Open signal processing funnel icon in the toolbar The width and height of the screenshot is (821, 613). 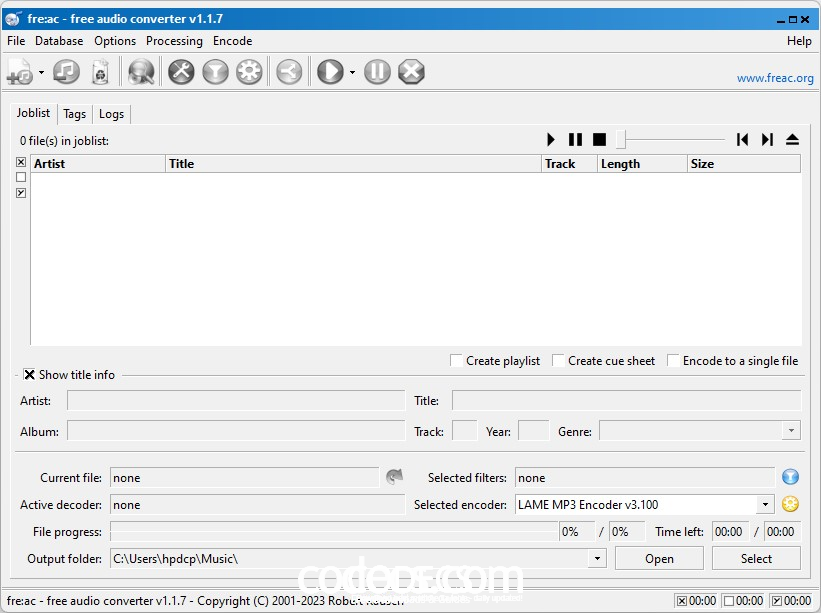[x=215, y=72]
